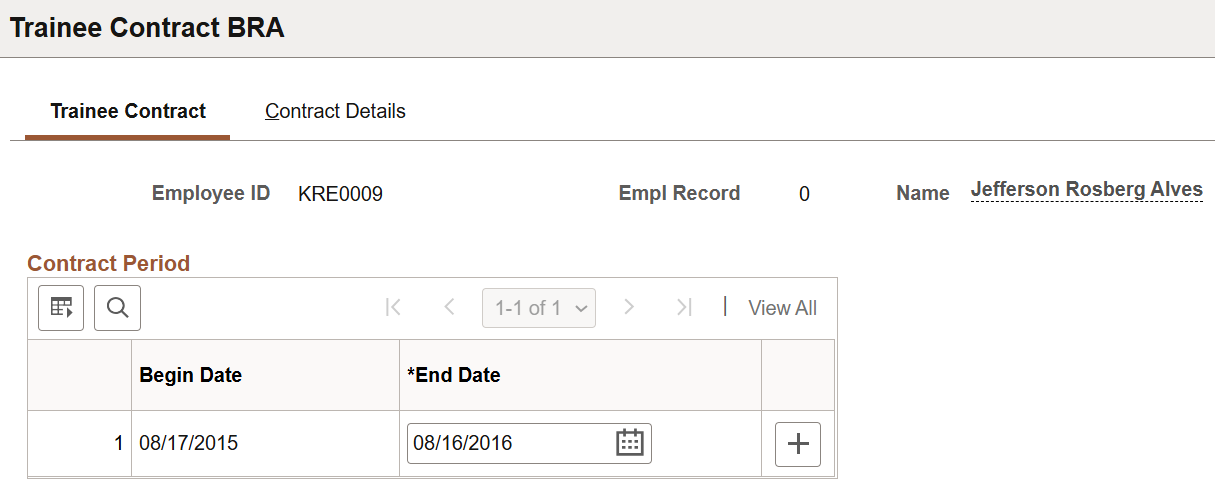The width and height of the screenshot is (1215, 499).
Task: Click the View All link
Action: tap(782, 308)
